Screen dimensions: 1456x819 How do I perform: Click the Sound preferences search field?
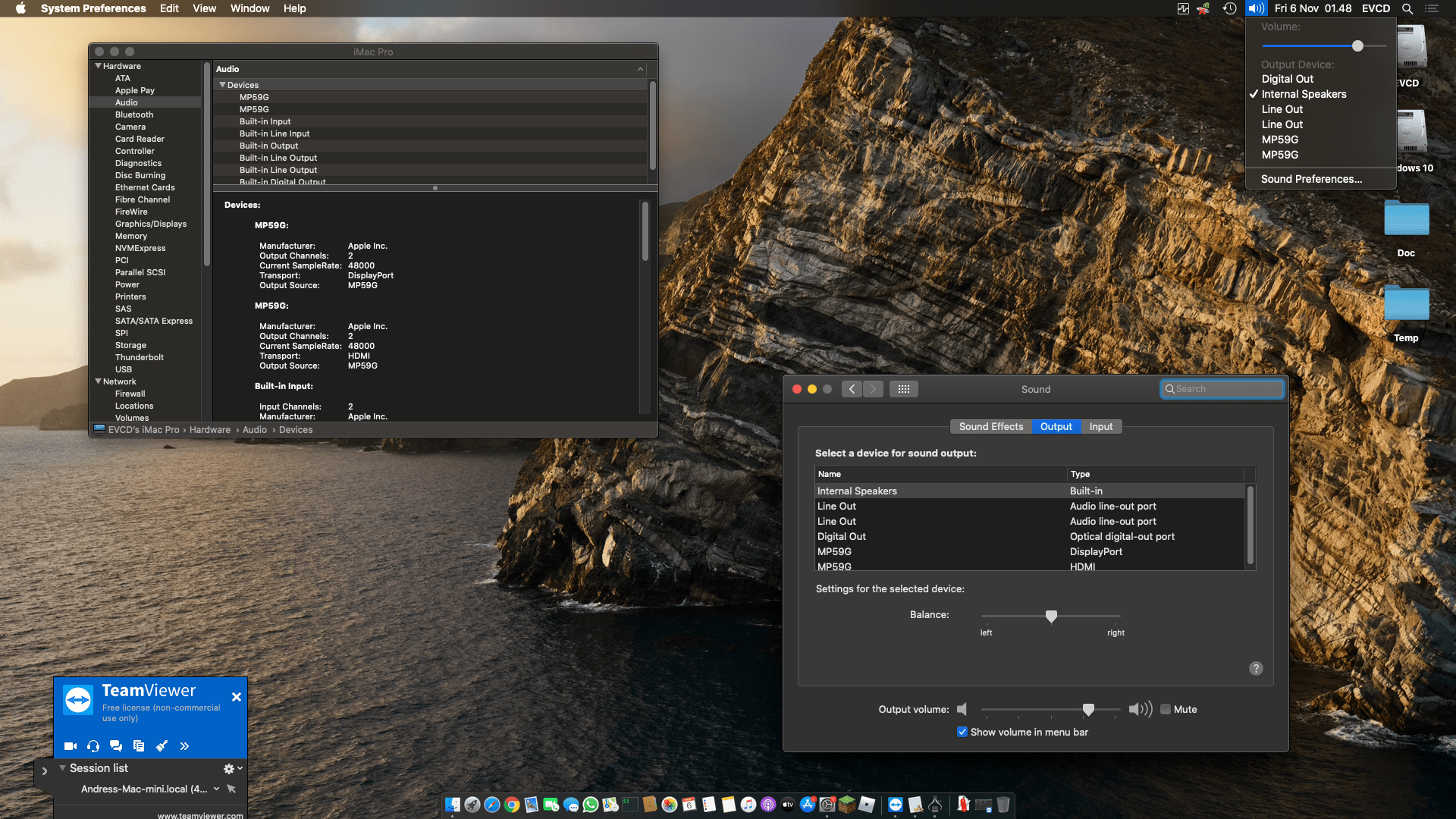coord(1222,389)
